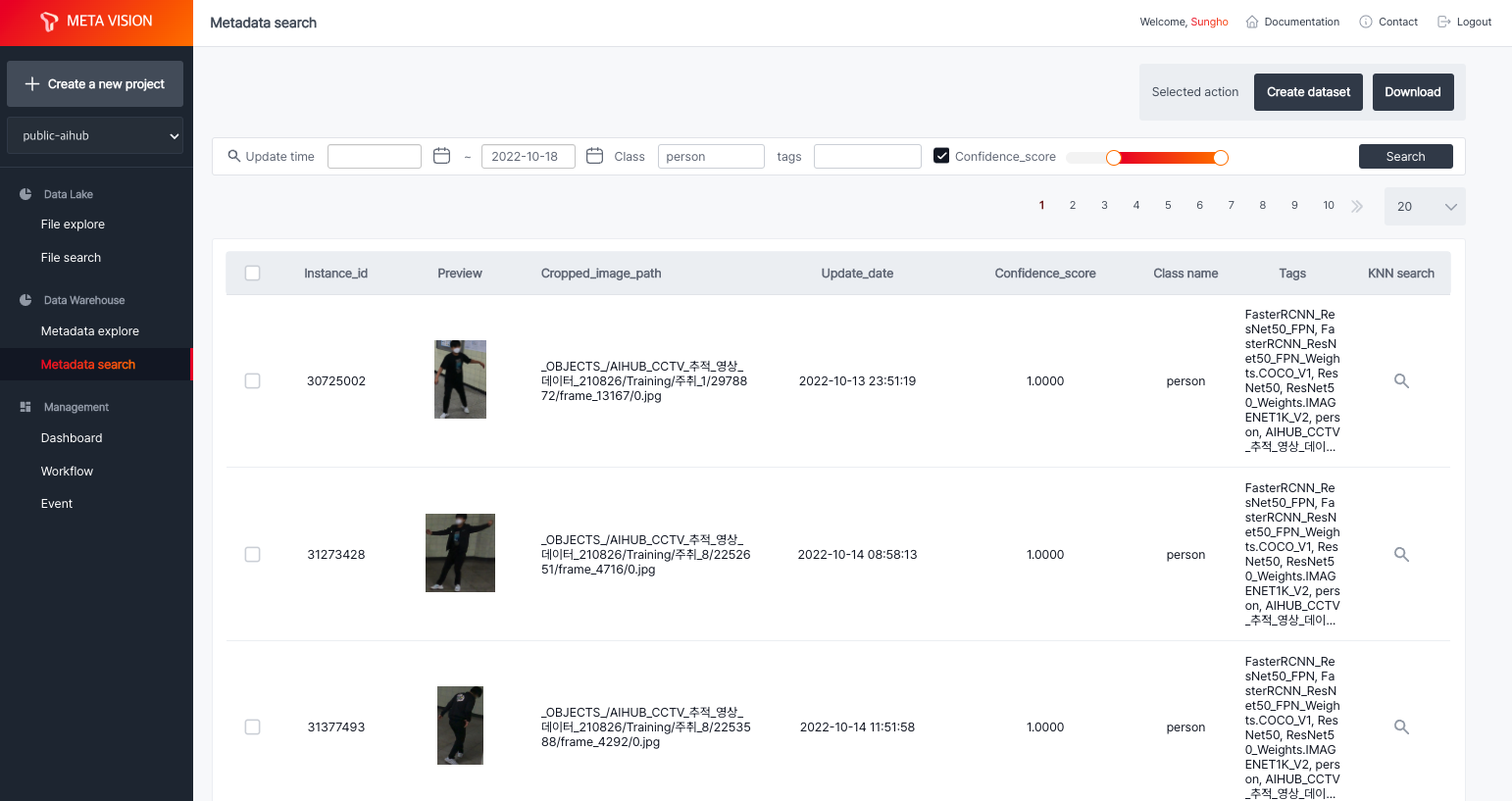Open the end date calendar icon after 2022-10-18
Screen dimensions: 1512x801
coord(594,156)
